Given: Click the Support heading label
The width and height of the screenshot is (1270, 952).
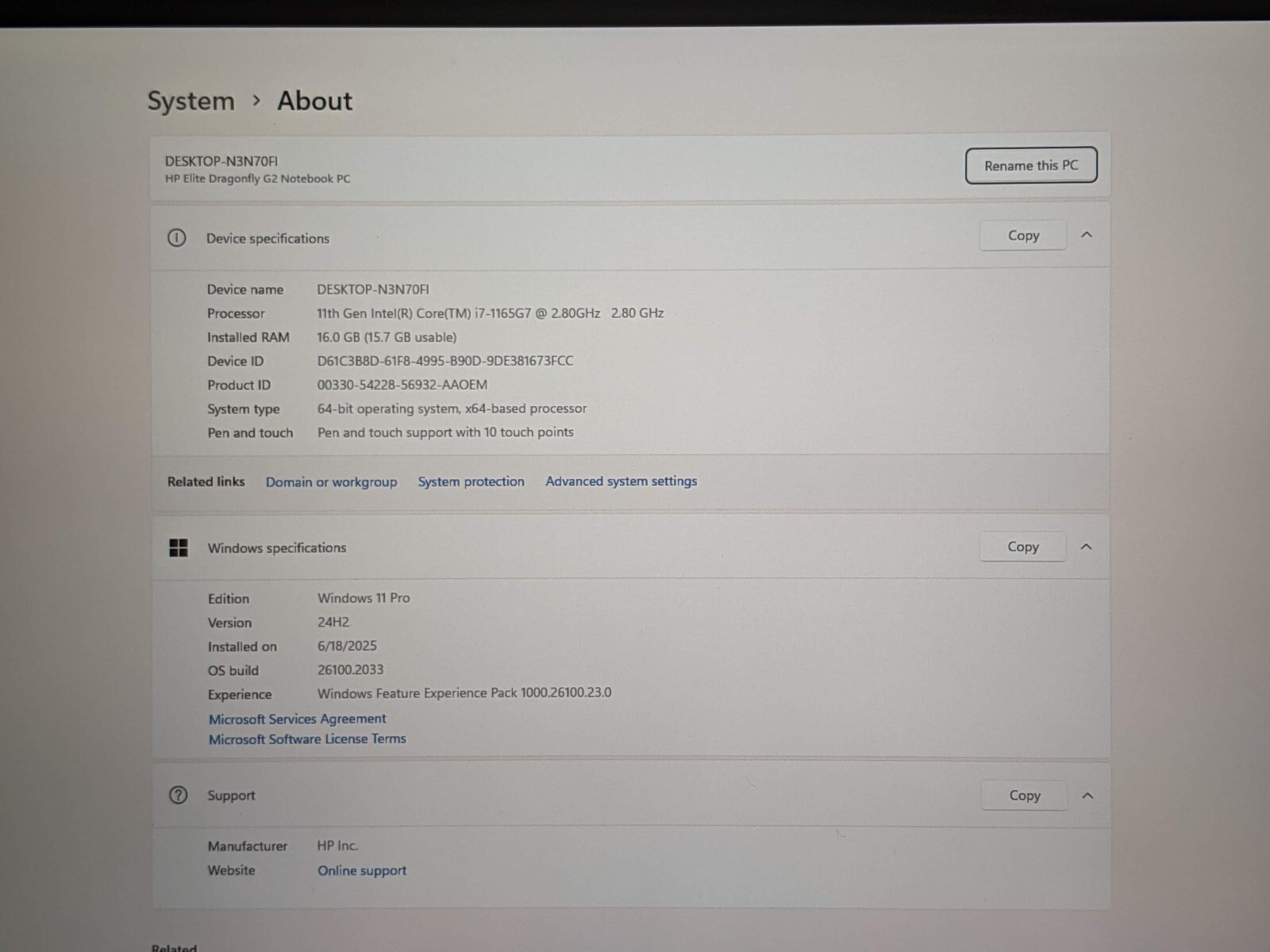Looking at the screenshot, I should pyautogui.click(x=231, y=795).
